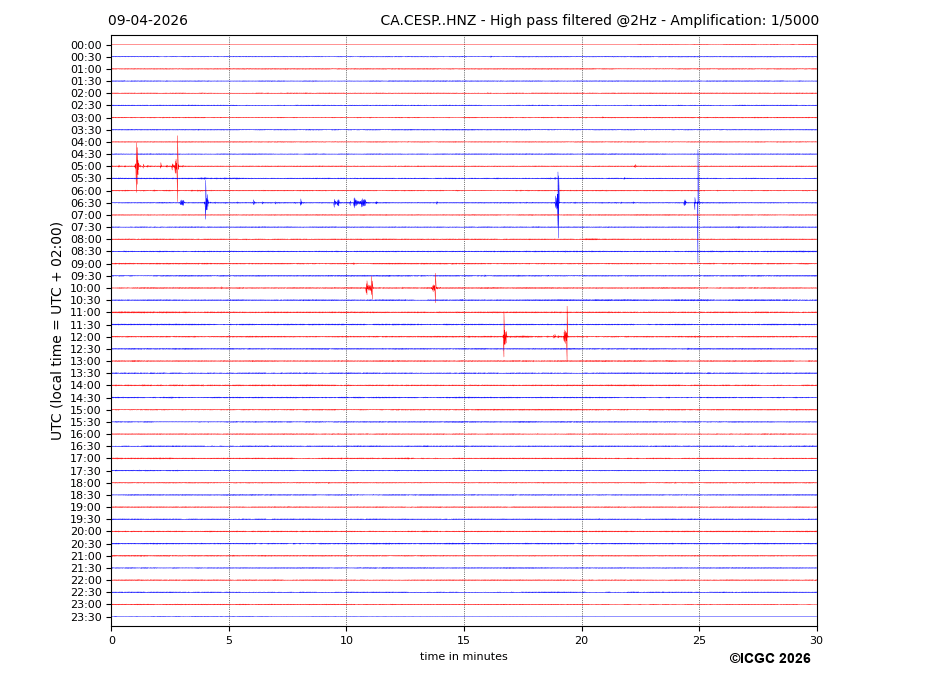Select the 00:00 time row label
The height and width of the screenshot is (696, 927).
click(86, 45)
